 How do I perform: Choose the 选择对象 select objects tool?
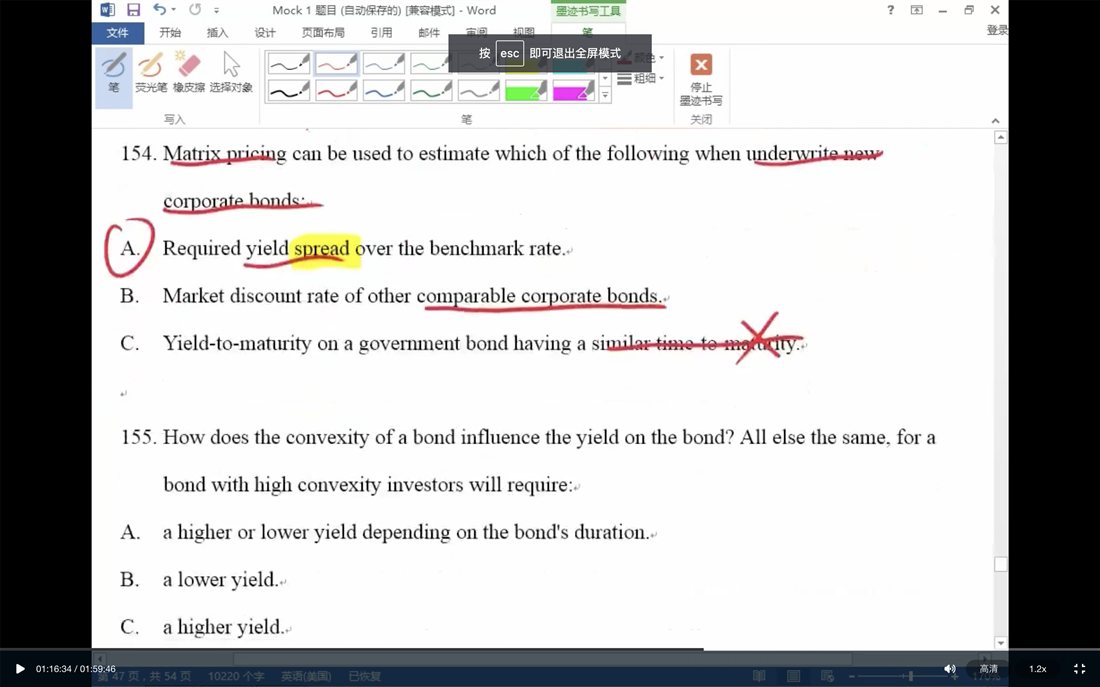coord(231,72)
